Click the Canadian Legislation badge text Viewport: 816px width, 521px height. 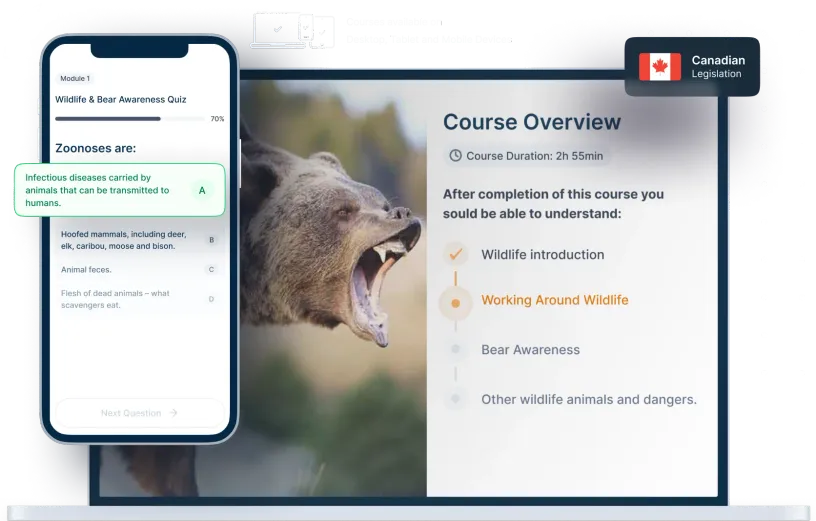[x=718, y=67]
